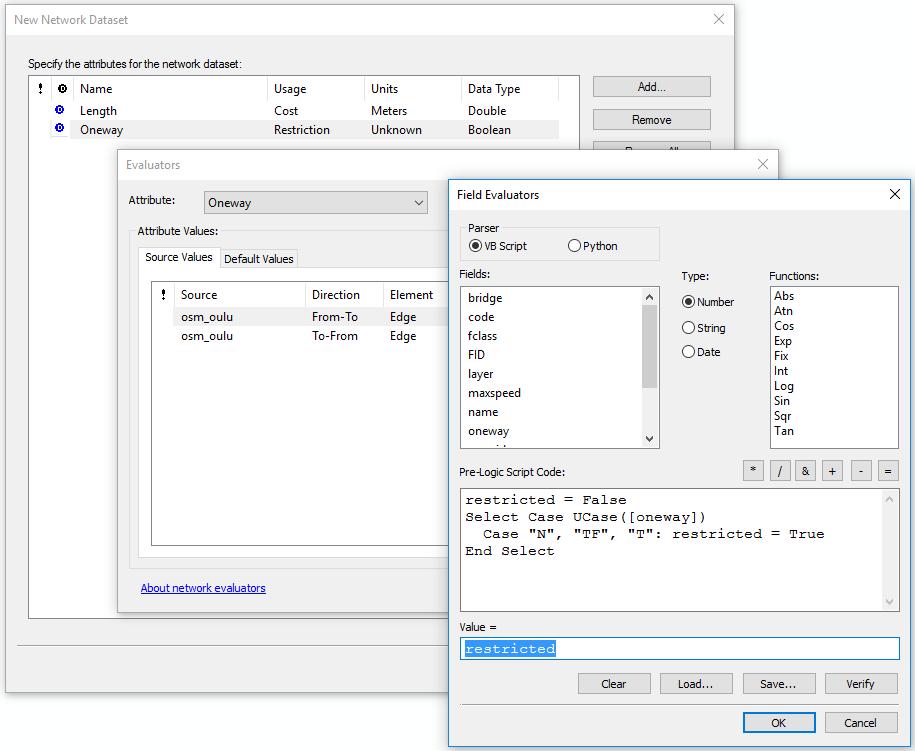Pick the Exp function
The height and width of the screenshot is (751, 915).
783,341
